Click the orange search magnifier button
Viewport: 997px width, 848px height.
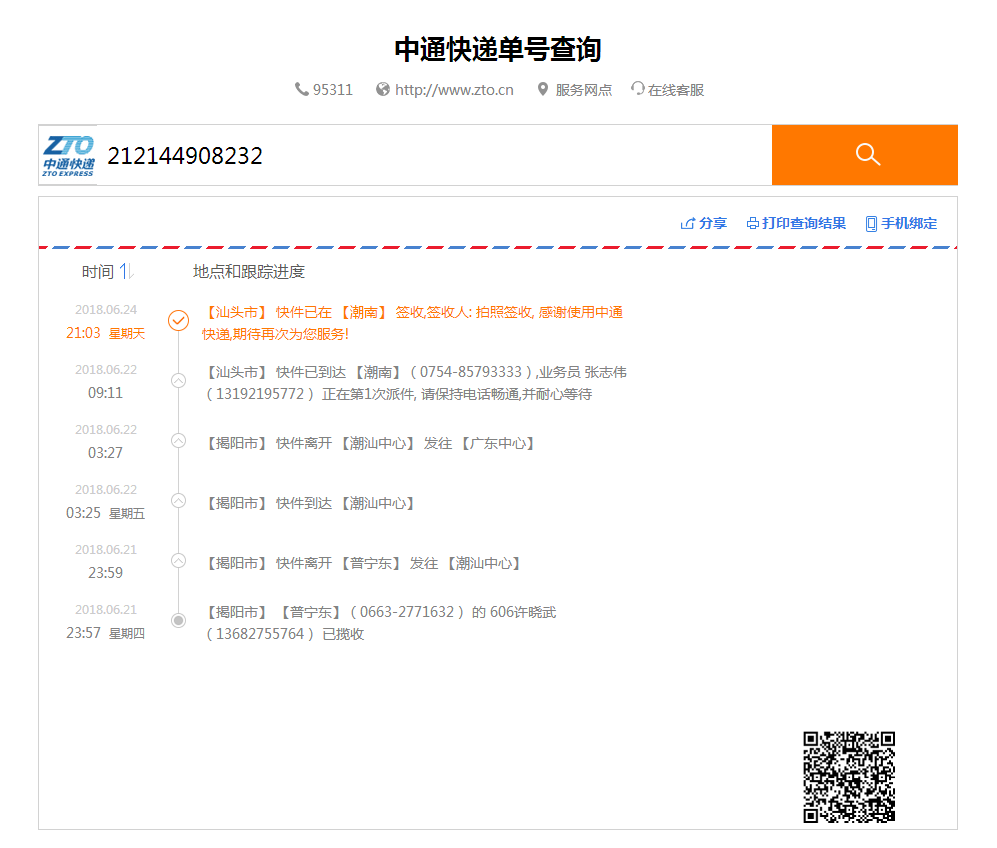pos(865,155)
